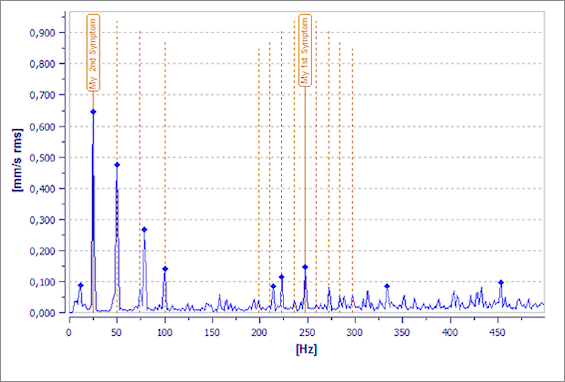Image resolution: width=565 pixels, height=382 pixels.
Task: Click the 0,900 y-axis tick label
Action: (41, 33)
